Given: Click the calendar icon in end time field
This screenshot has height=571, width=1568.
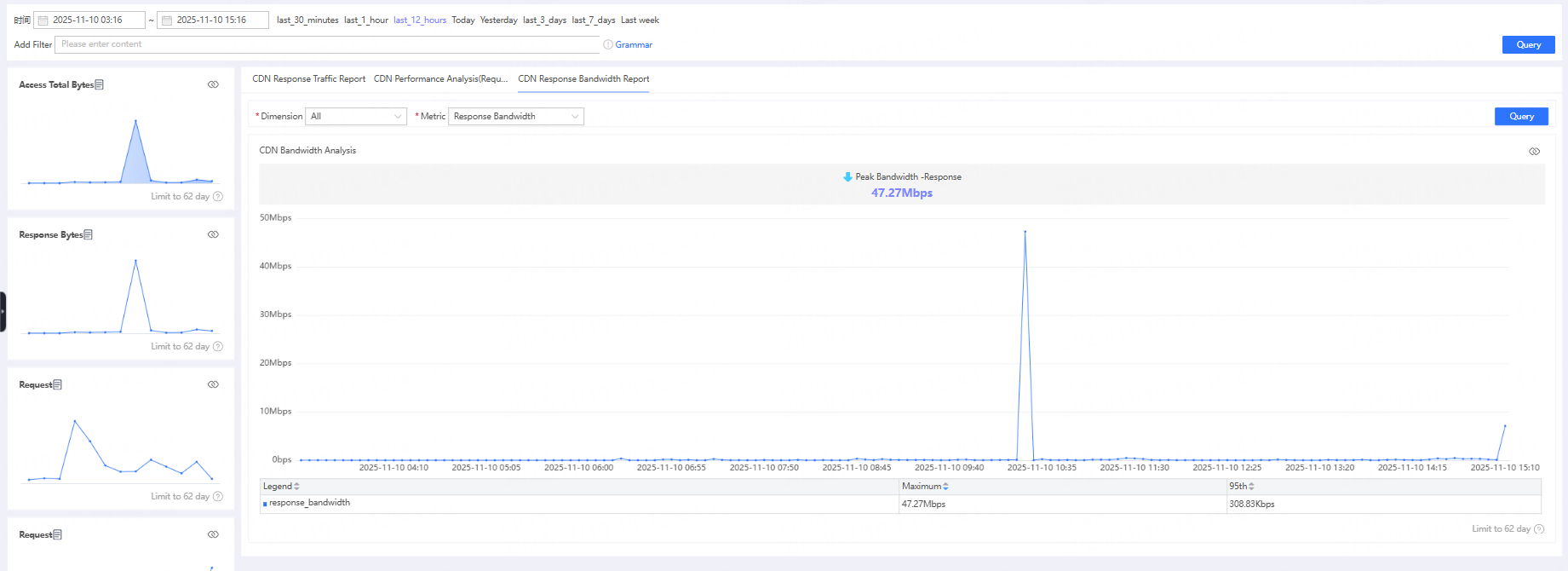Looking at the screenshot, I should point(167,20).
